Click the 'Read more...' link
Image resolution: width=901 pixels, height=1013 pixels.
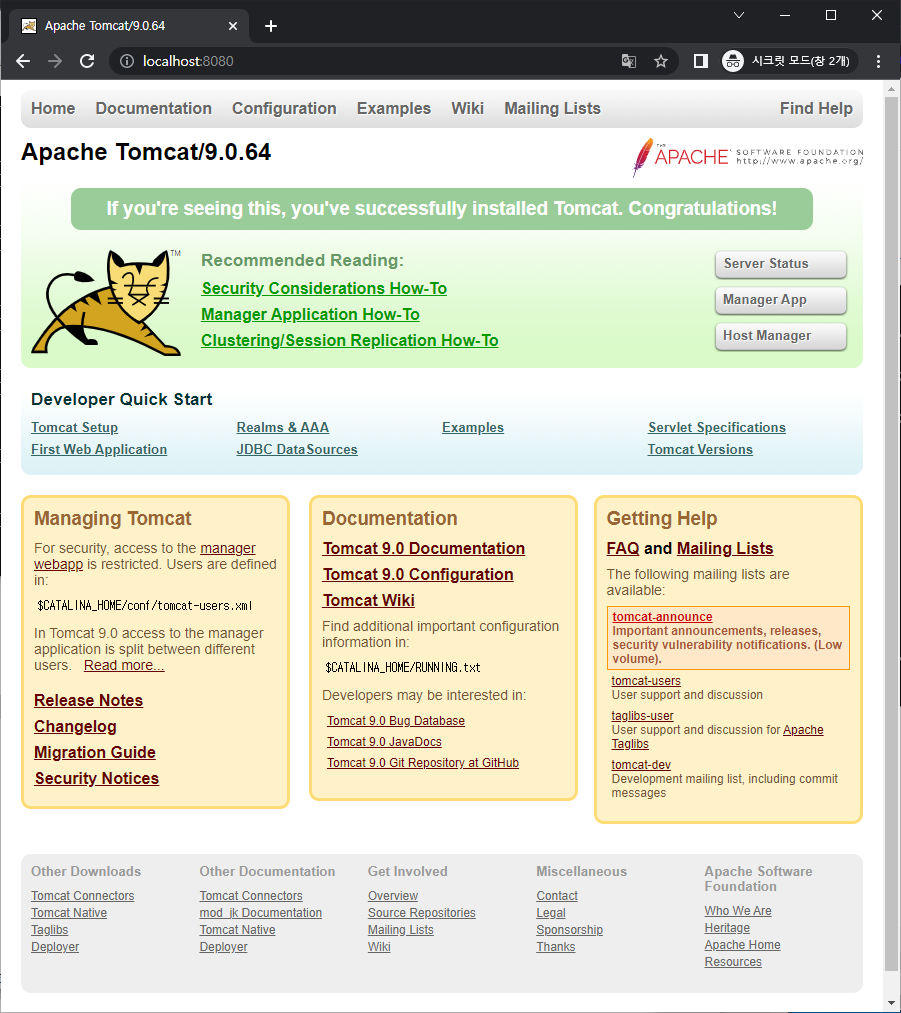point(124,665)
